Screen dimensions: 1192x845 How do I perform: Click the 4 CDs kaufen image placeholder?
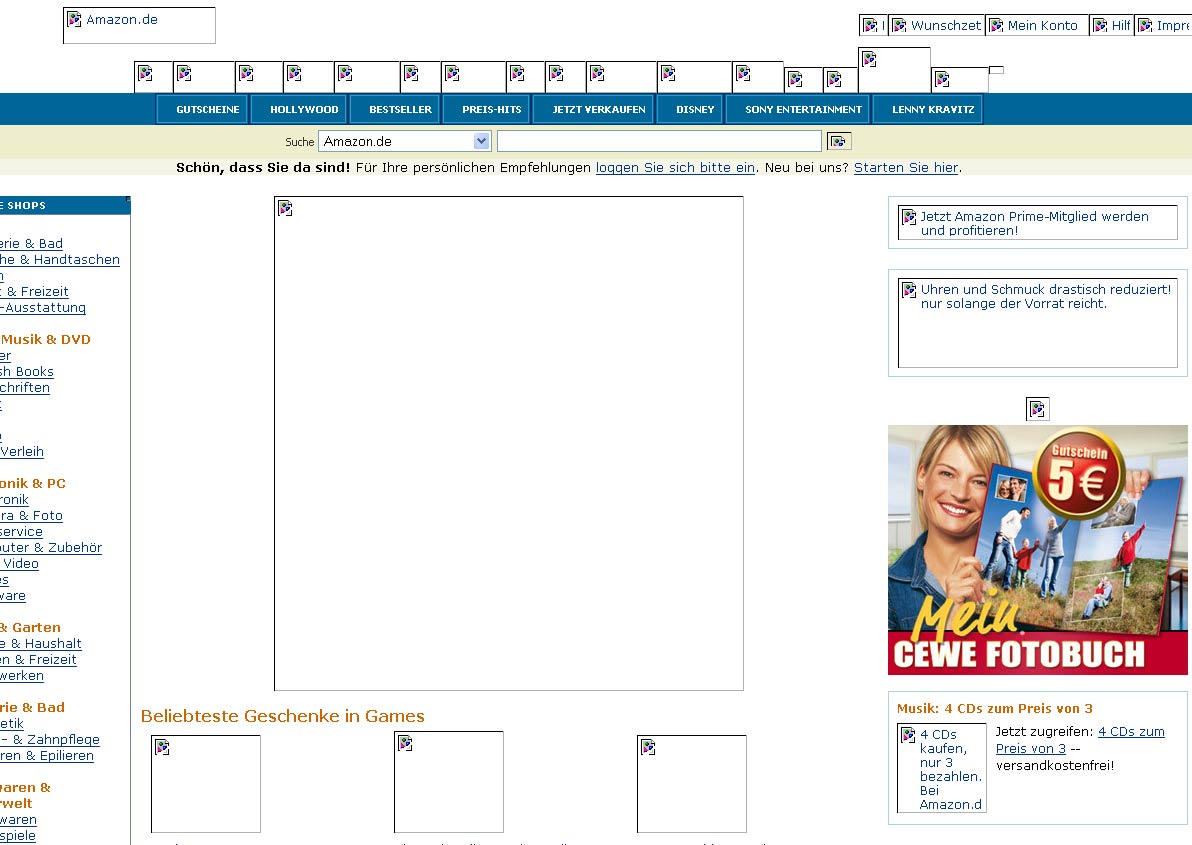click(942, 768)
